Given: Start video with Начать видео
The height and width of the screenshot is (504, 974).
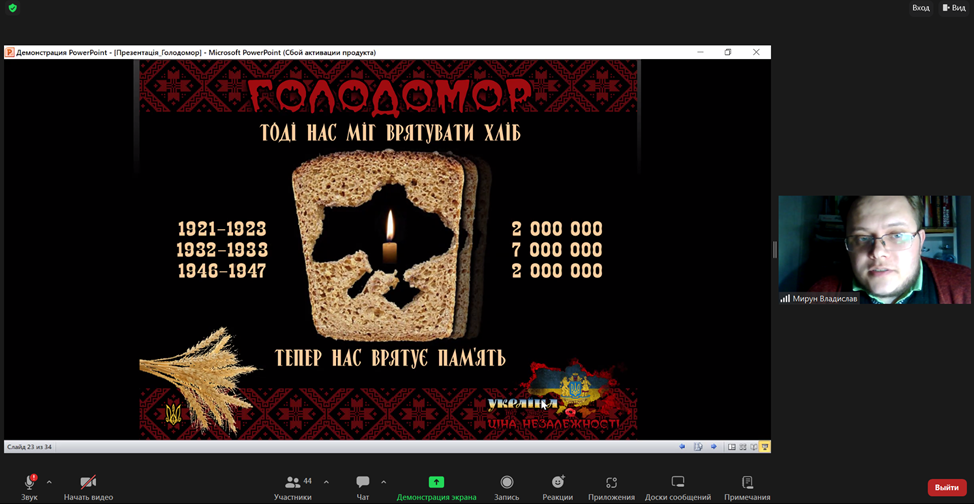Looking at the screenshot, I should (88, 483).
